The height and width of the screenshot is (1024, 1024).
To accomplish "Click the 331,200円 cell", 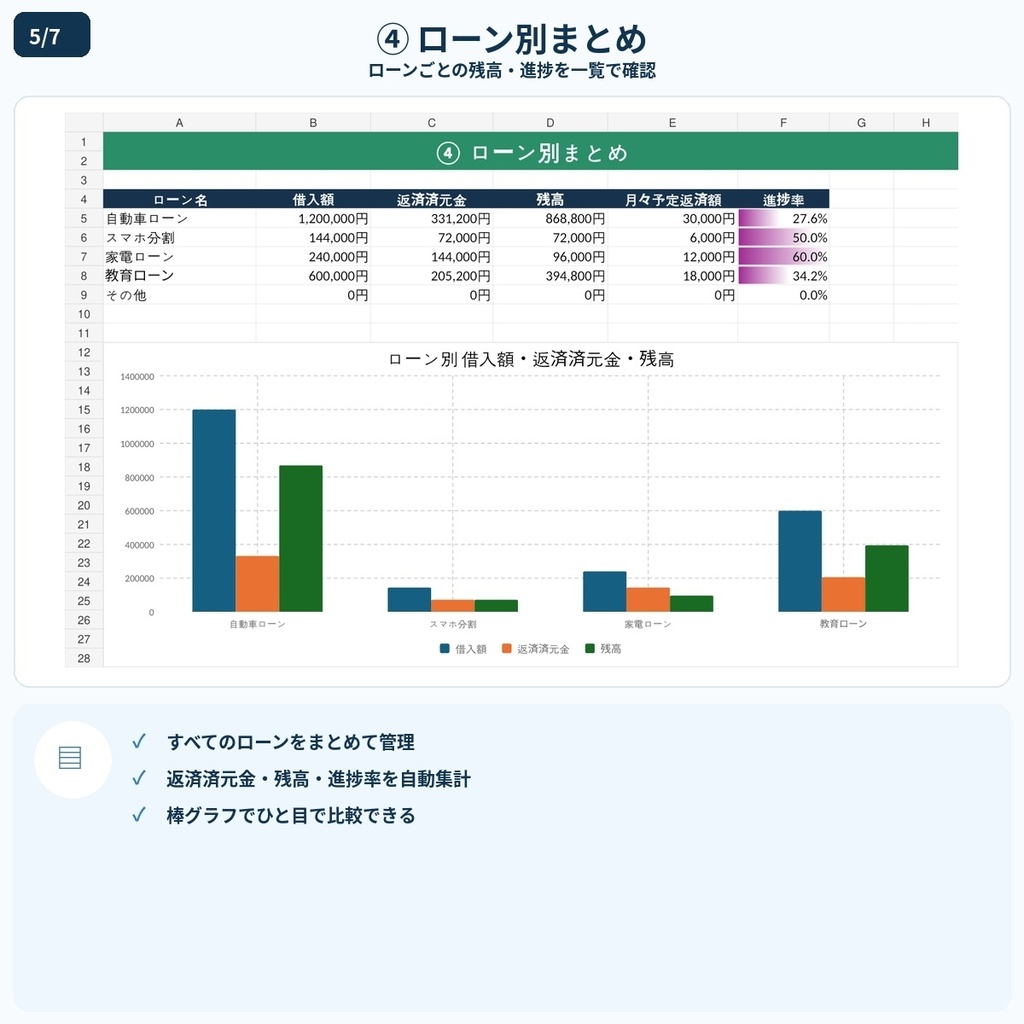I will click(431, 218).
